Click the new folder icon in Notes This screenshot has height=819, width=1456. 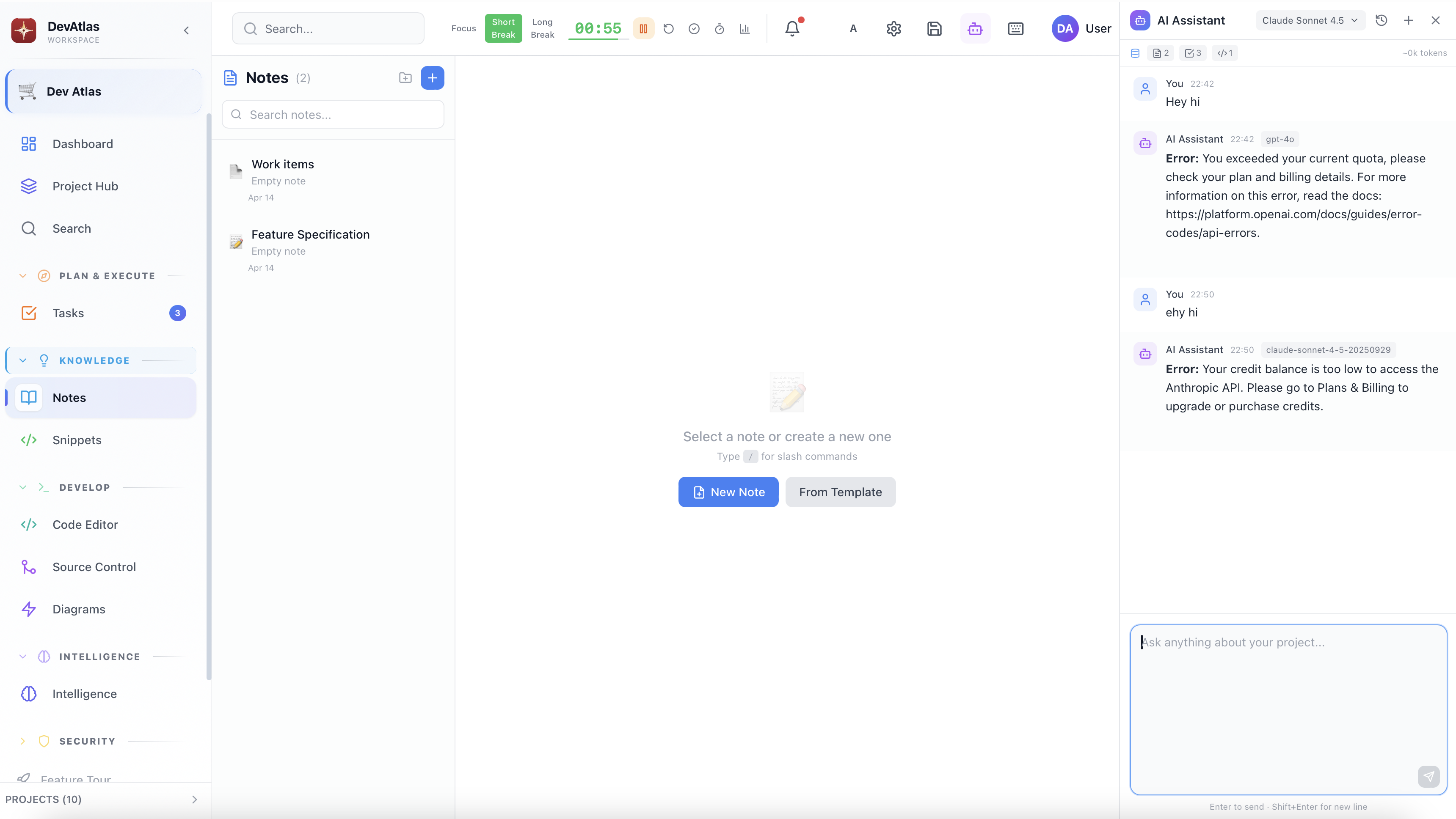tap(405, 77)
